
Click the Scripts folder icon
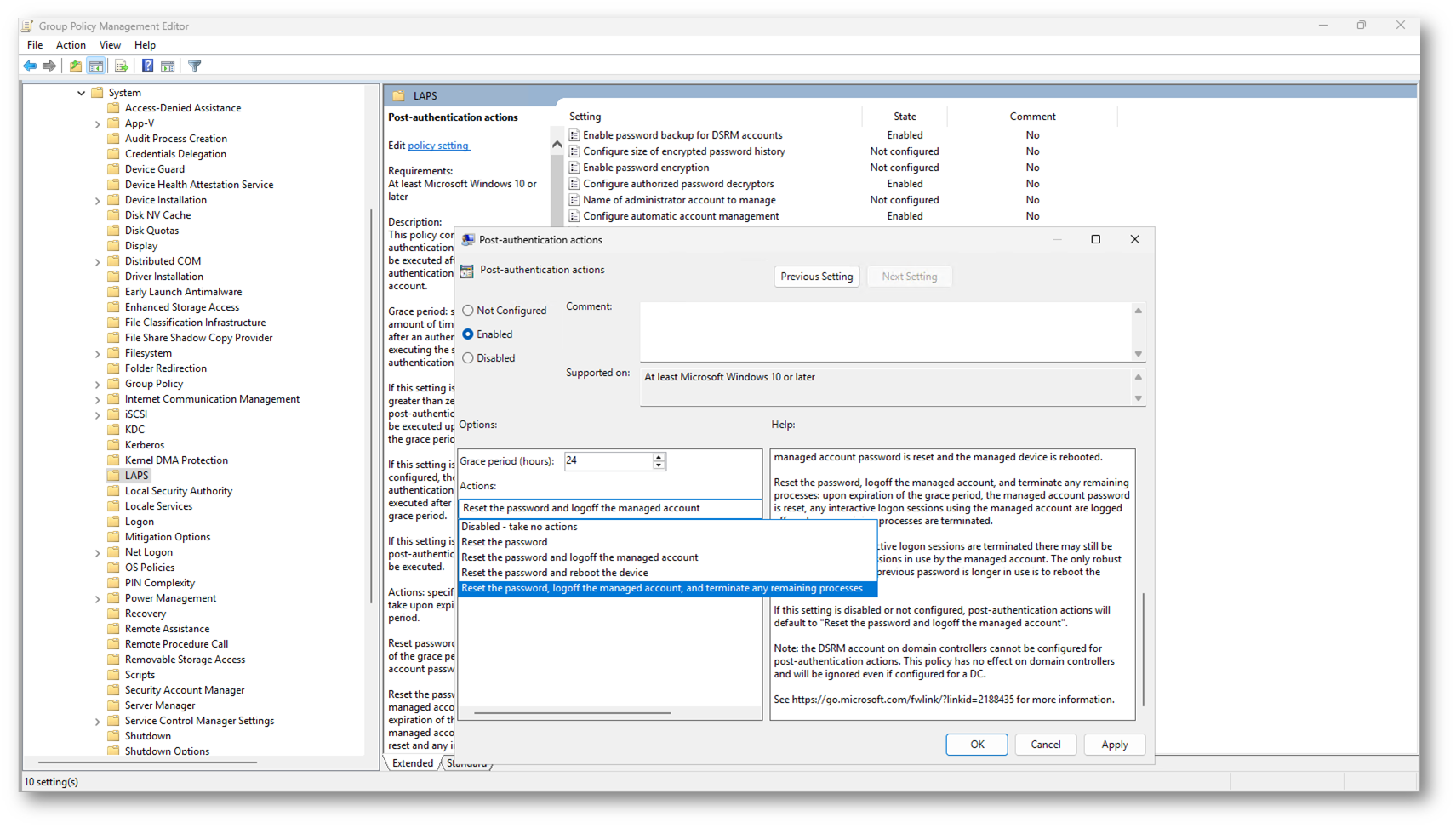[x=113, y=675]
